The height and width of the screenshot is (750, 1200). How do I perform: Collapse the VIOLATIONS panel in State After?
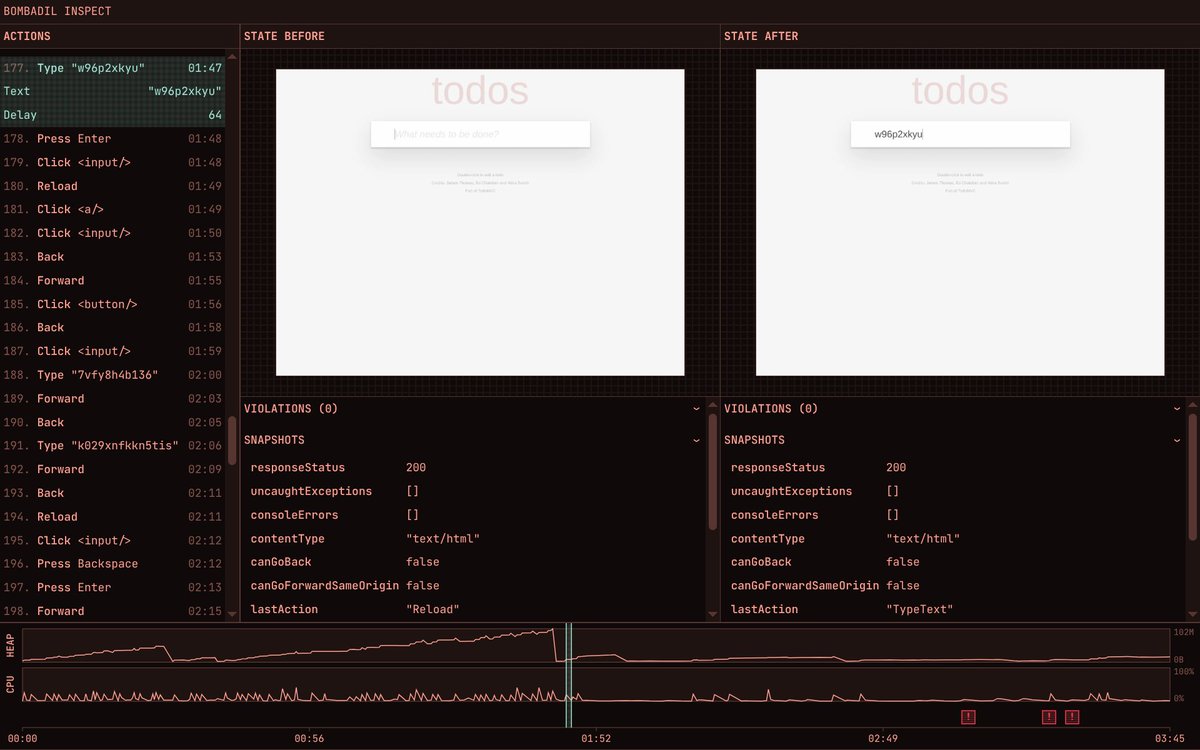click(x=1177, y=408)
